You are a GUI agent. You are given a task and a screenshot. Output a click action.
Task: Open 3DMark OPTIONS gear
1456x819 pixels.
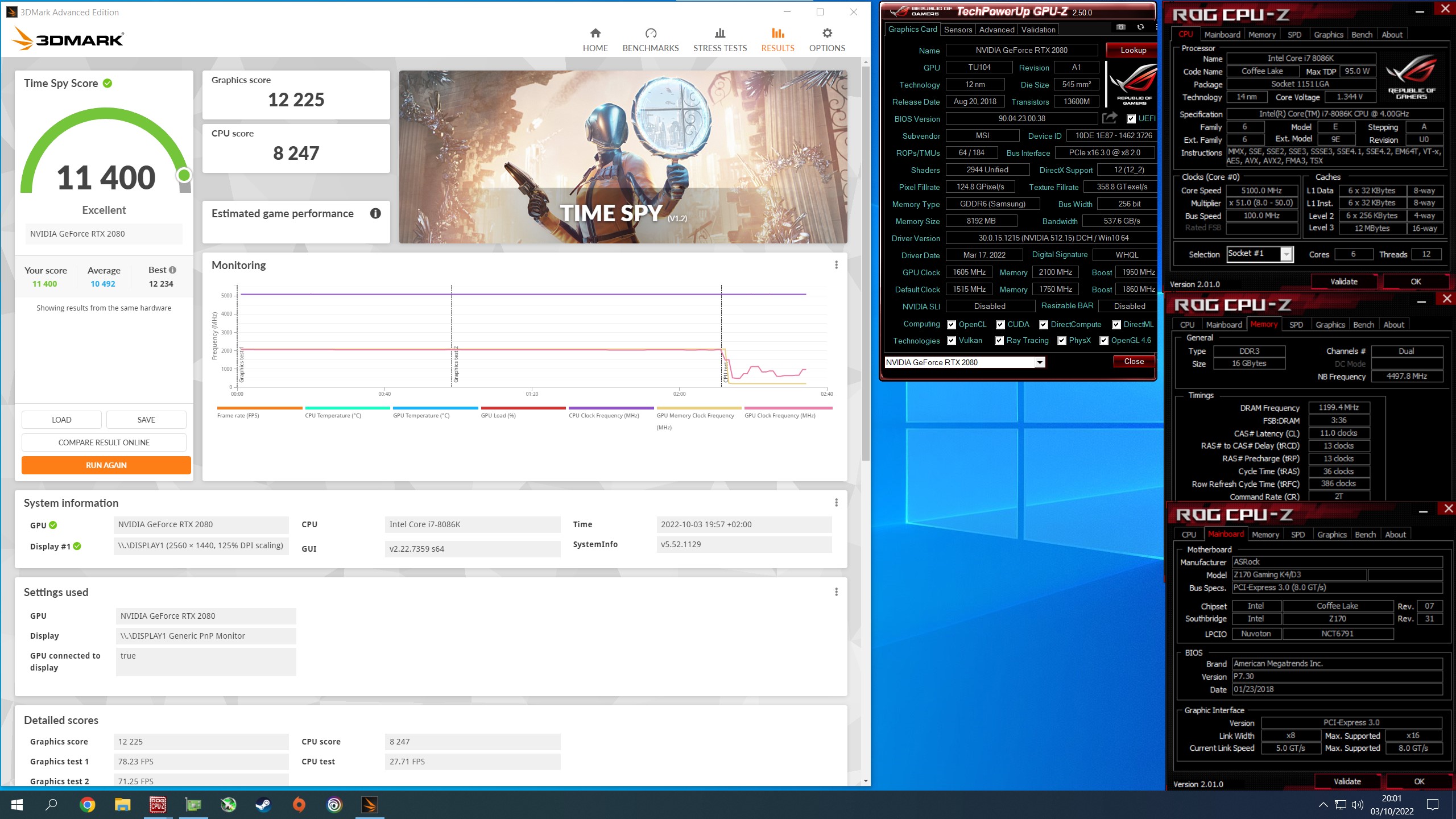point(827,40)
